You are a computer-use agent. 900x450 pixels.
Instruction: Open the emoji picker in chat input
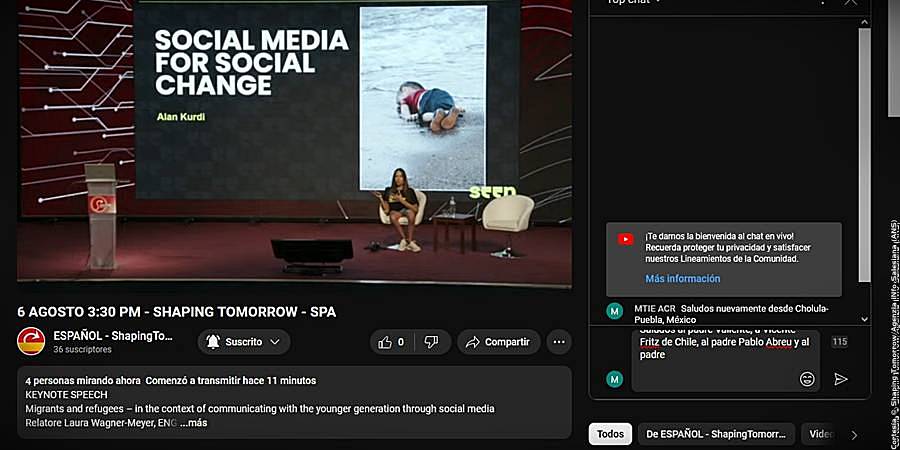coord(807,379)
